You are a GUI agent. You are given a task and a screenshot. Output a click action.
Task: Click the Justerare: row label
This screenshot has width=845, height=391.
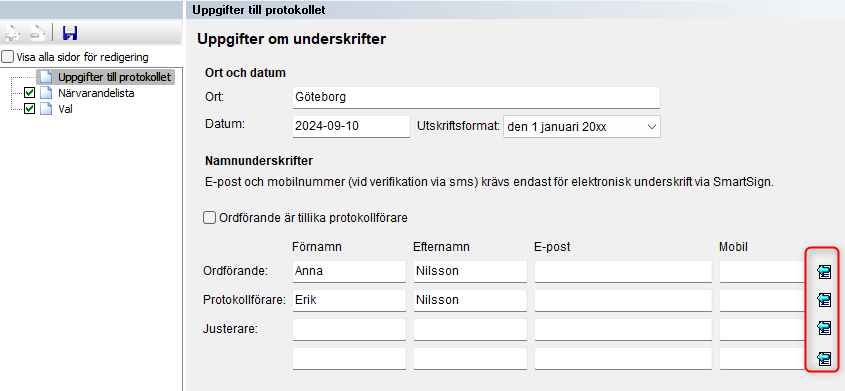pos(231,328)
